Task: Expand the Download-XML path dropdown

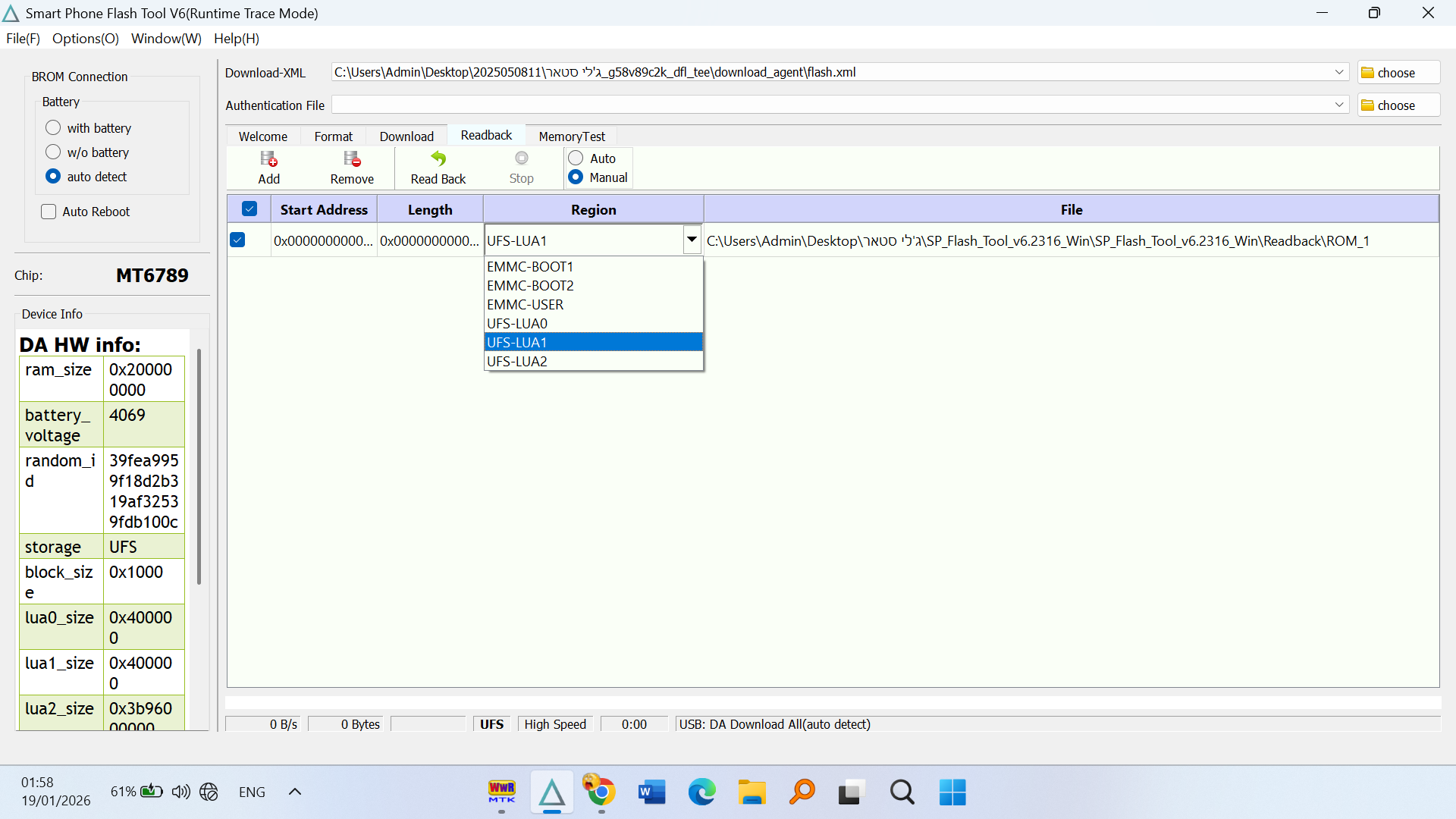Action: 1339,72
